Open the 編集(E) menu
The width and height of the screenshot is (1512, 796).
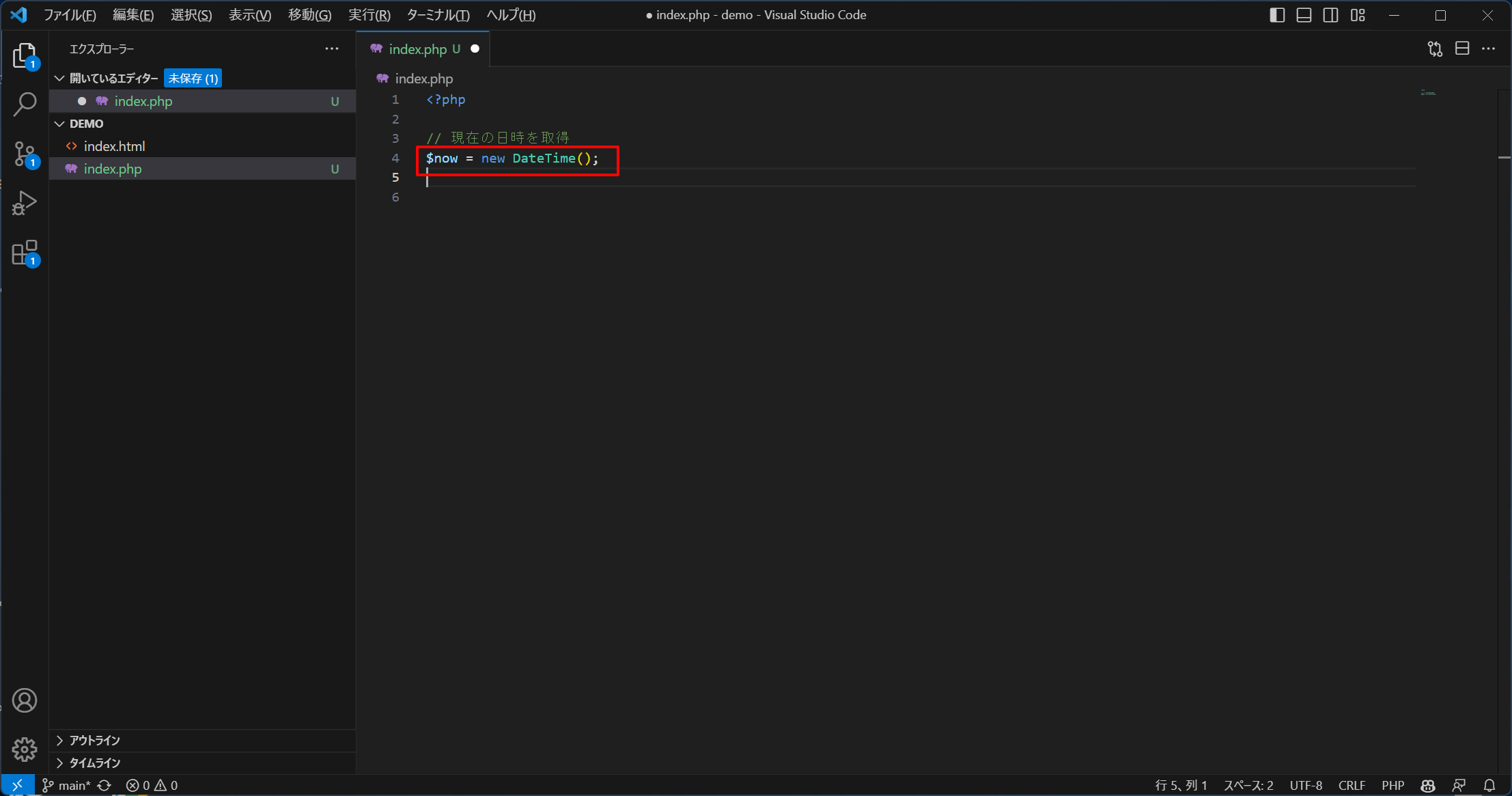133,15
